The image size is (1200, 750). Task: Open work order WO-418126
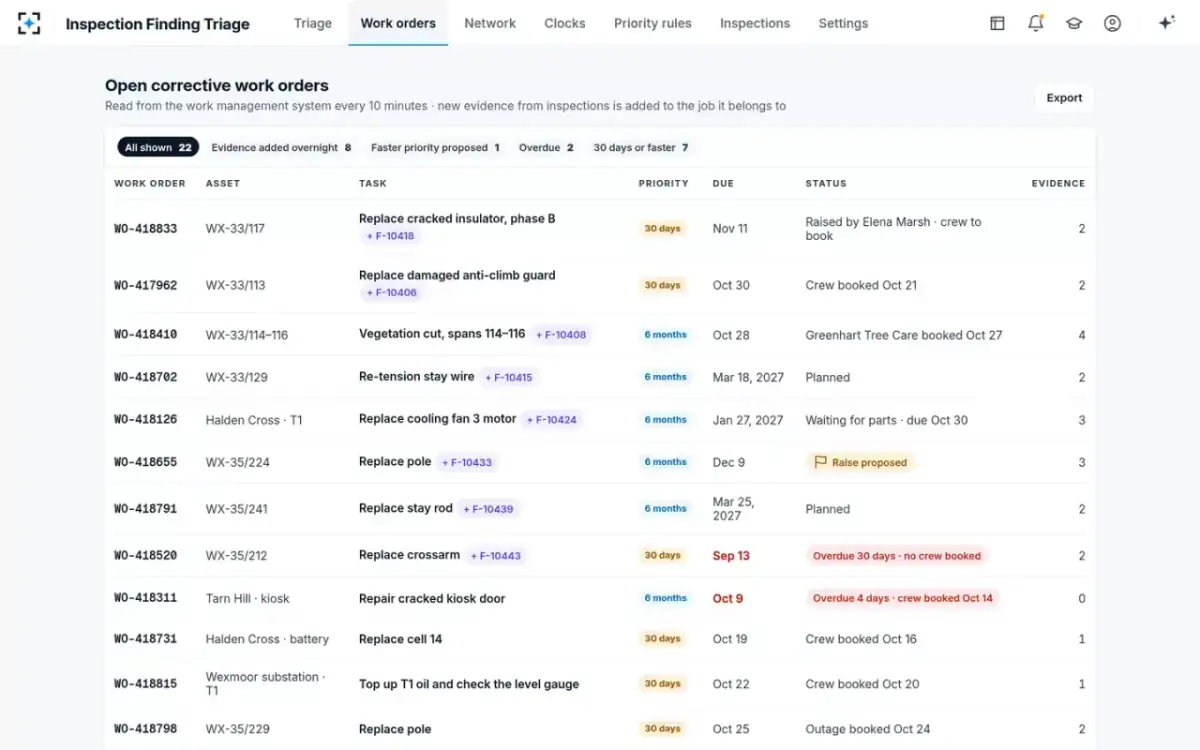145,420
